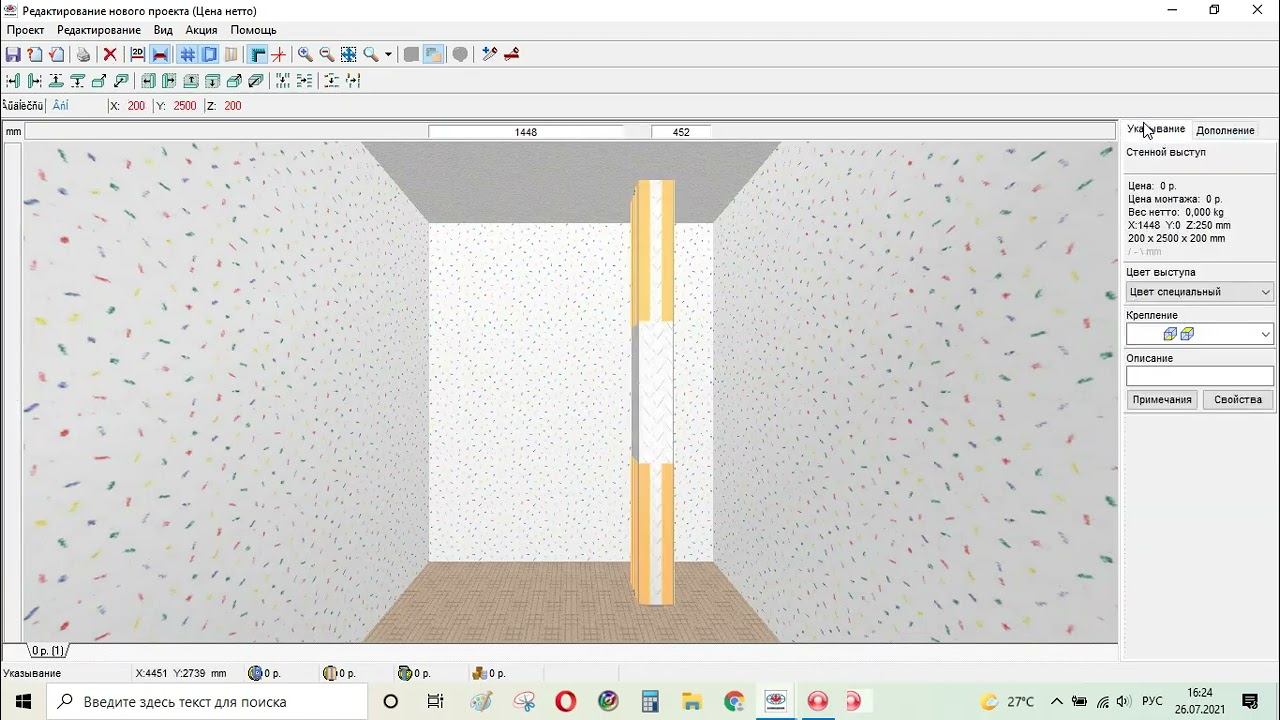Click the '200 x 2500 x 200 mm' size text
This screenshot has height=720, width=1280.
point(1176,239)
